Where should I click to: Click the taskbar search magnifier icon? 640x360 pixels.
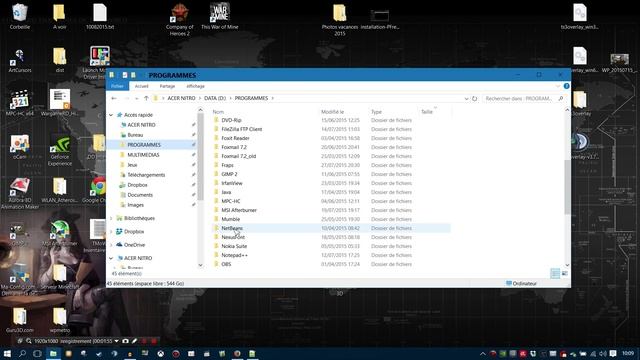coord(22,353)
